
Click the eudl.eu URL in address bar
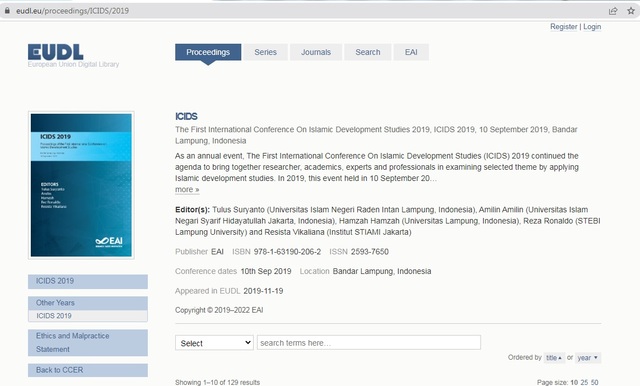click(x=72, y=11)
